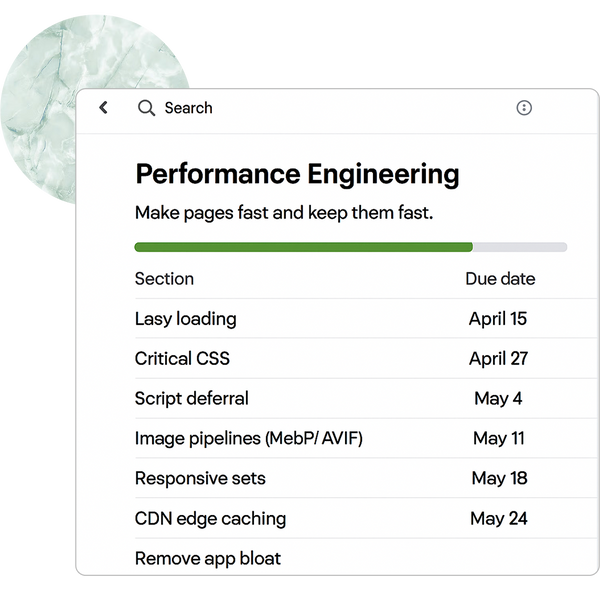Open the Lasy loading section

(186, 319)
